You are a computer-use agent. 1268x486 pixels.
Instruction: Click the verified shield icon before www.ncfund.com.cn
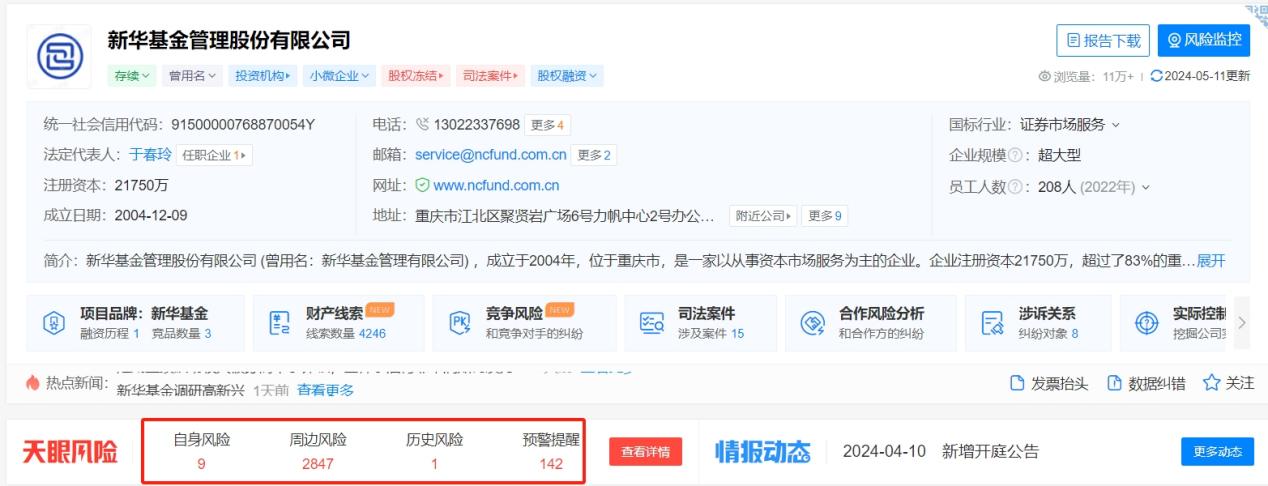(x=422, y=185)
